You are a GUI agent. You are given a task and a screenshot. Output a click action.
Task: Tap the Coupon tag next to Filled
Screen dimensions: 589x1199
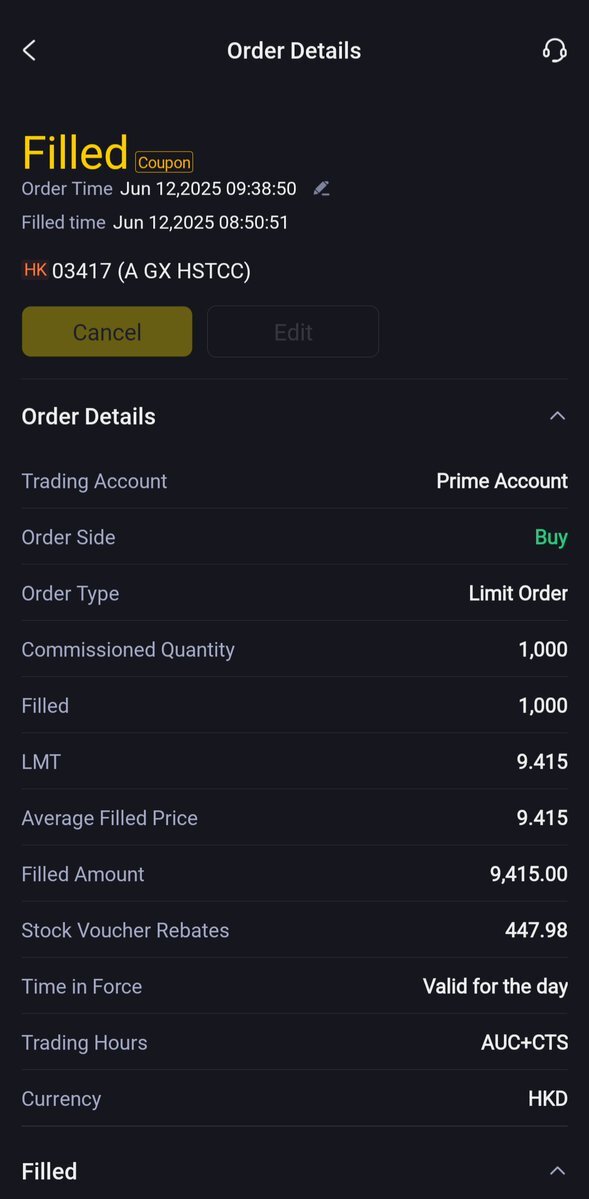click(164, 163)
